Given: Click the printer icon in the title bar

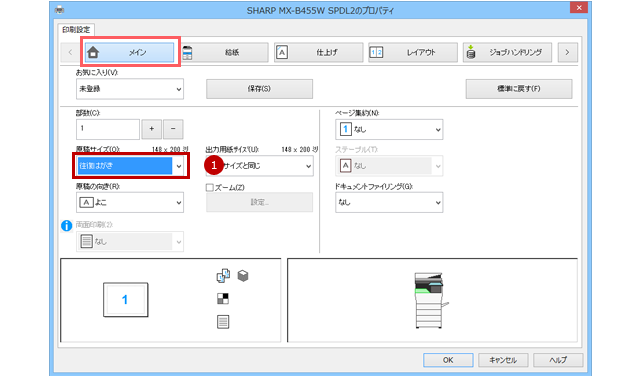Looking at the screenshot, I should (x=59, y=9).
